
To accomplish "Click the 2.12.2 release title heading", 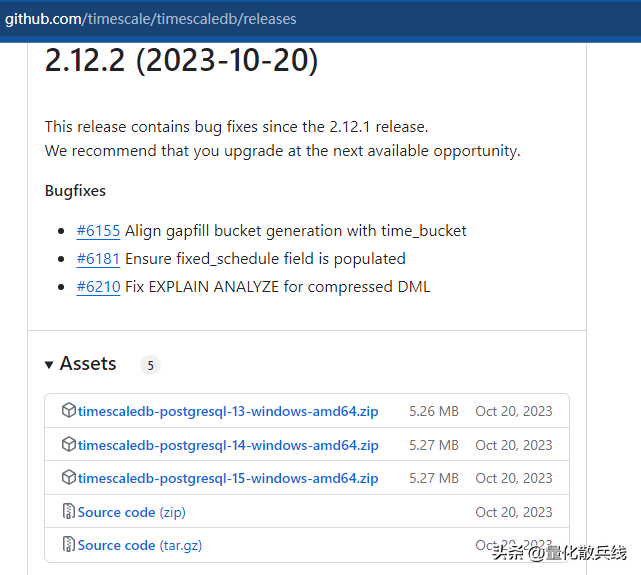I will click(x=181, y=60).
